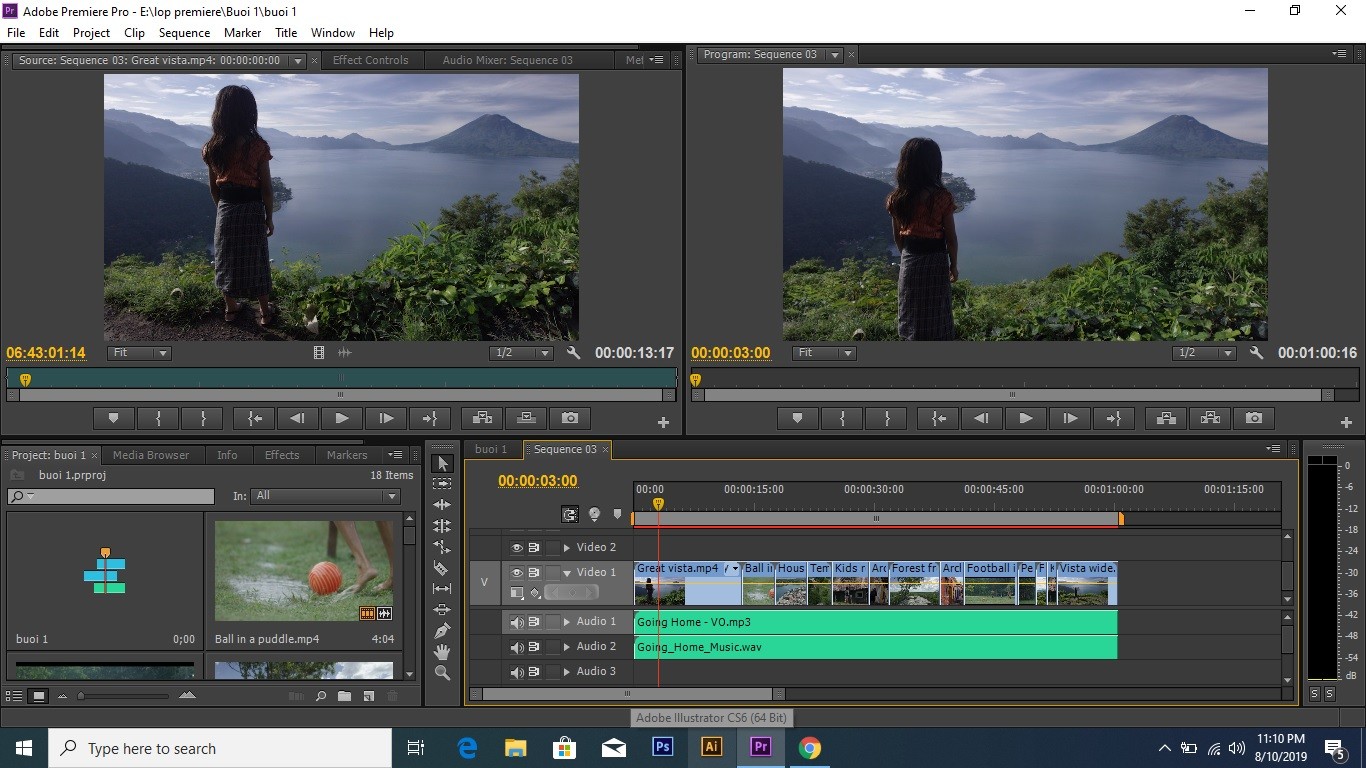
Task: Select the Ripple Edit tool
Action: click(x=442, y=505)
